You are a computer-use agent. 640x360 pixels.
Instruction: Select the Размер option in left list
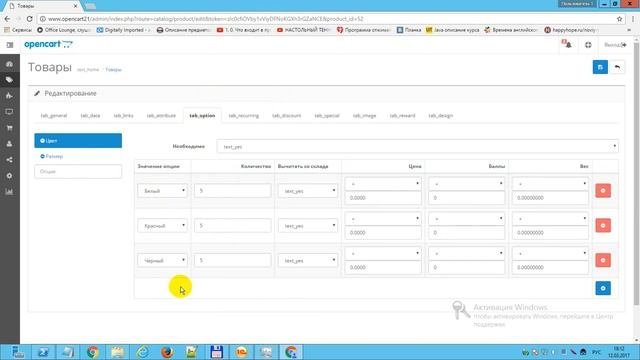point(78,156)
